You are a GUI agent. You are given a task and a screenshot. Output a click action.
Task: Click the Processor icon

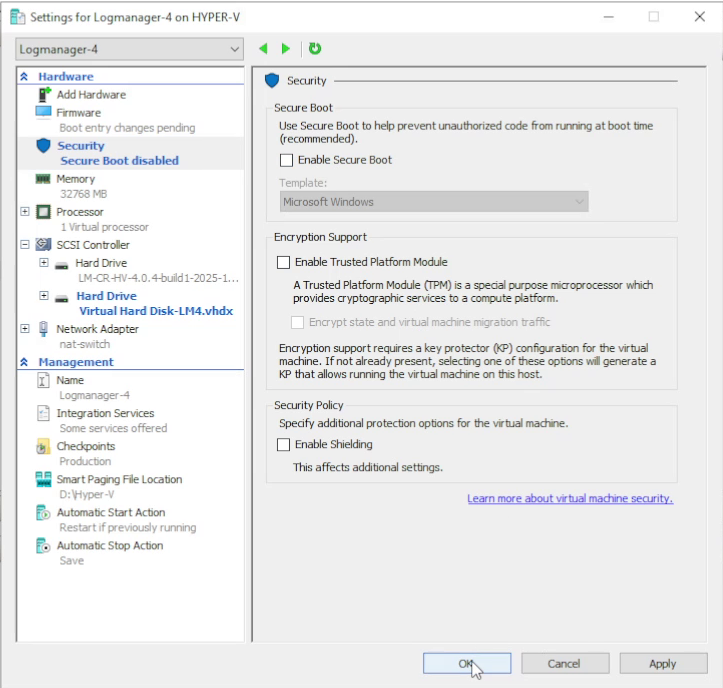[43, 212]
